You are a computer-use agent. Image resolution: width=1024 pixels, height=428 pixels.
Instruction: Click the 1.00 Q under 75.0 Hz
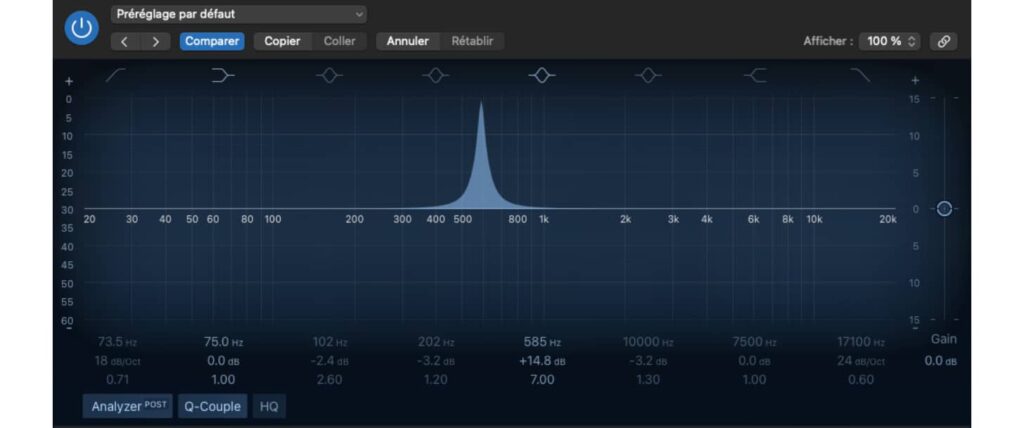pos(223,380)
